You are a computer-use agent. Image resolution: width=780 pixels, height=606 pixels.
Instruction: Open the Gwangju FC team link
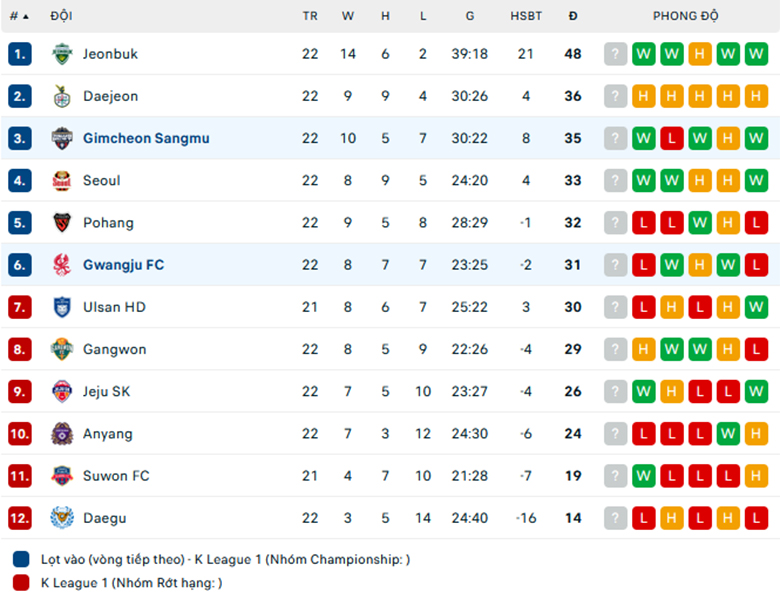point(123,265)
